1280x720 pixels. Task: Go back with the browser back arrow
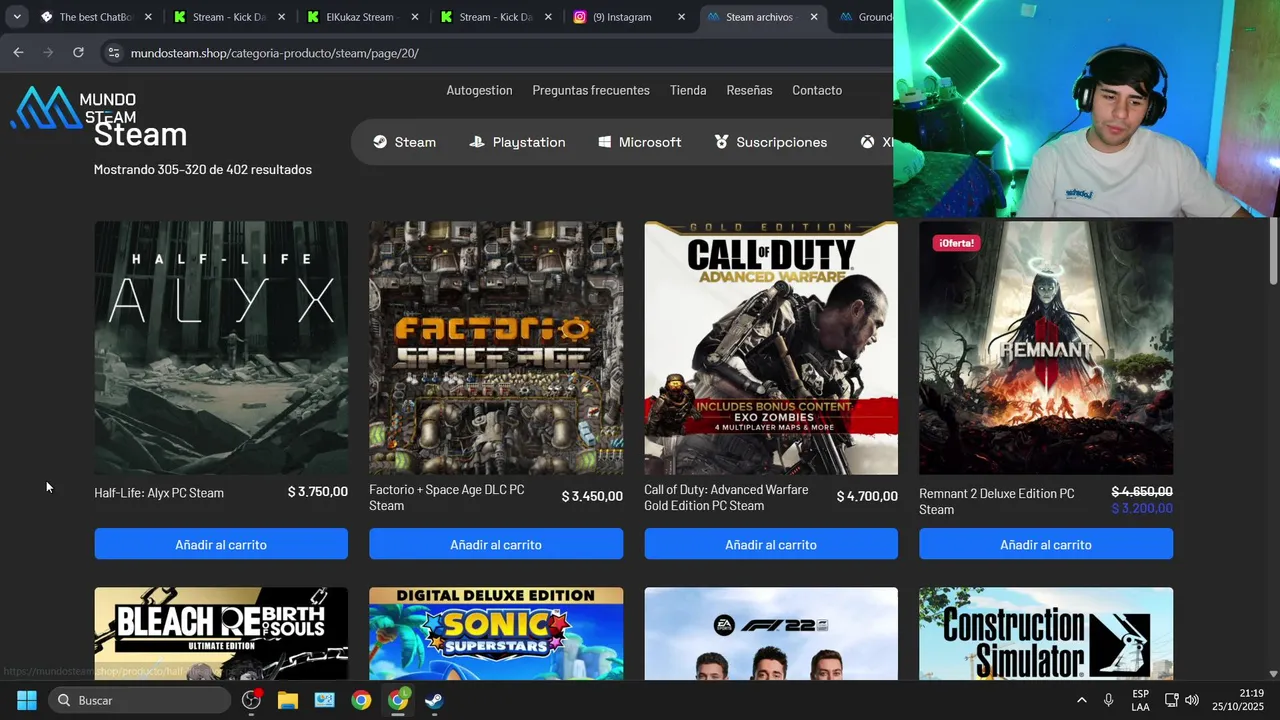(x=18, y=52)
